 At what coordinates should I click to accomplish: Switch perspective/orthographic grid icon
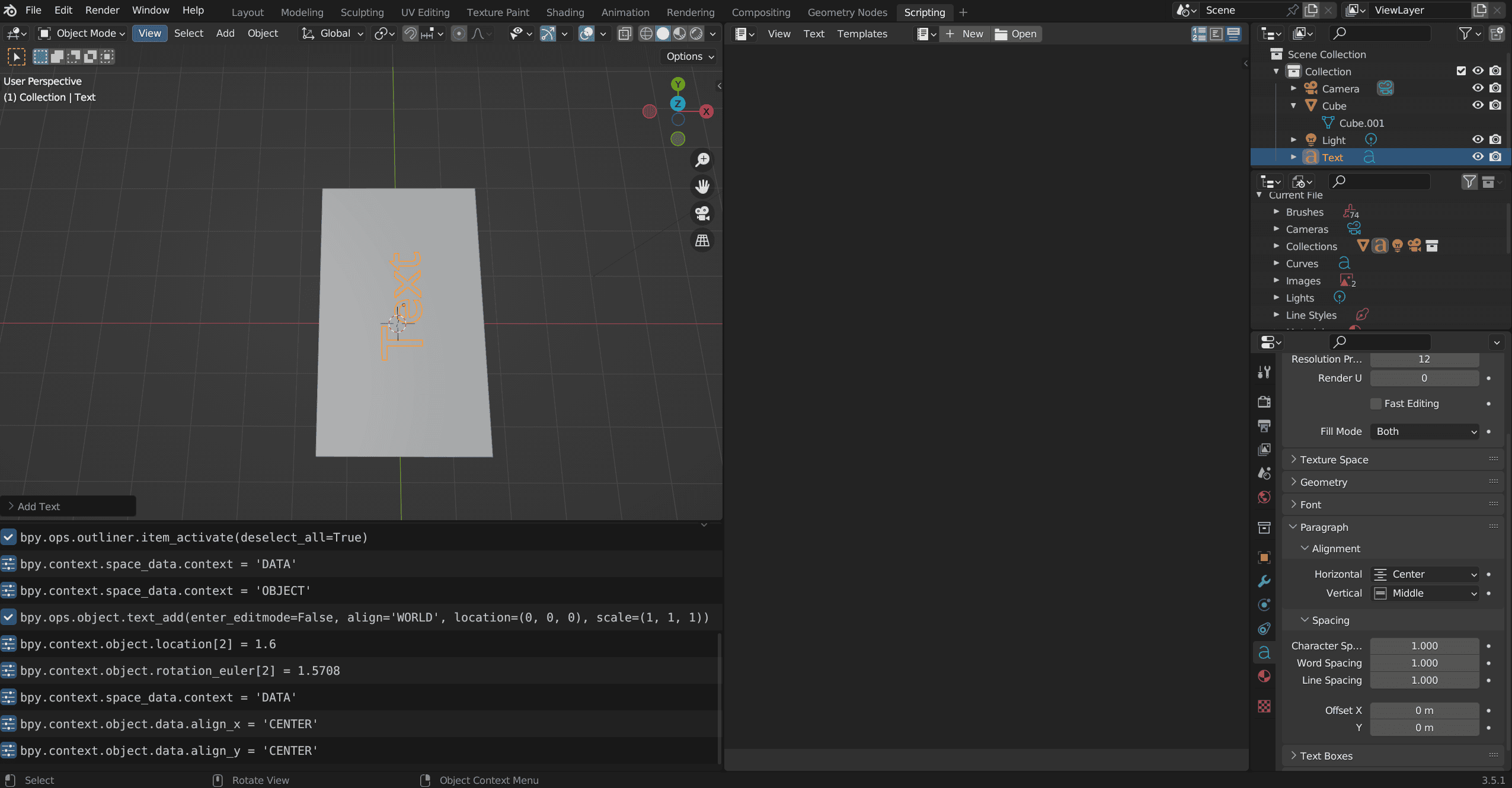(x=702, y=241)
